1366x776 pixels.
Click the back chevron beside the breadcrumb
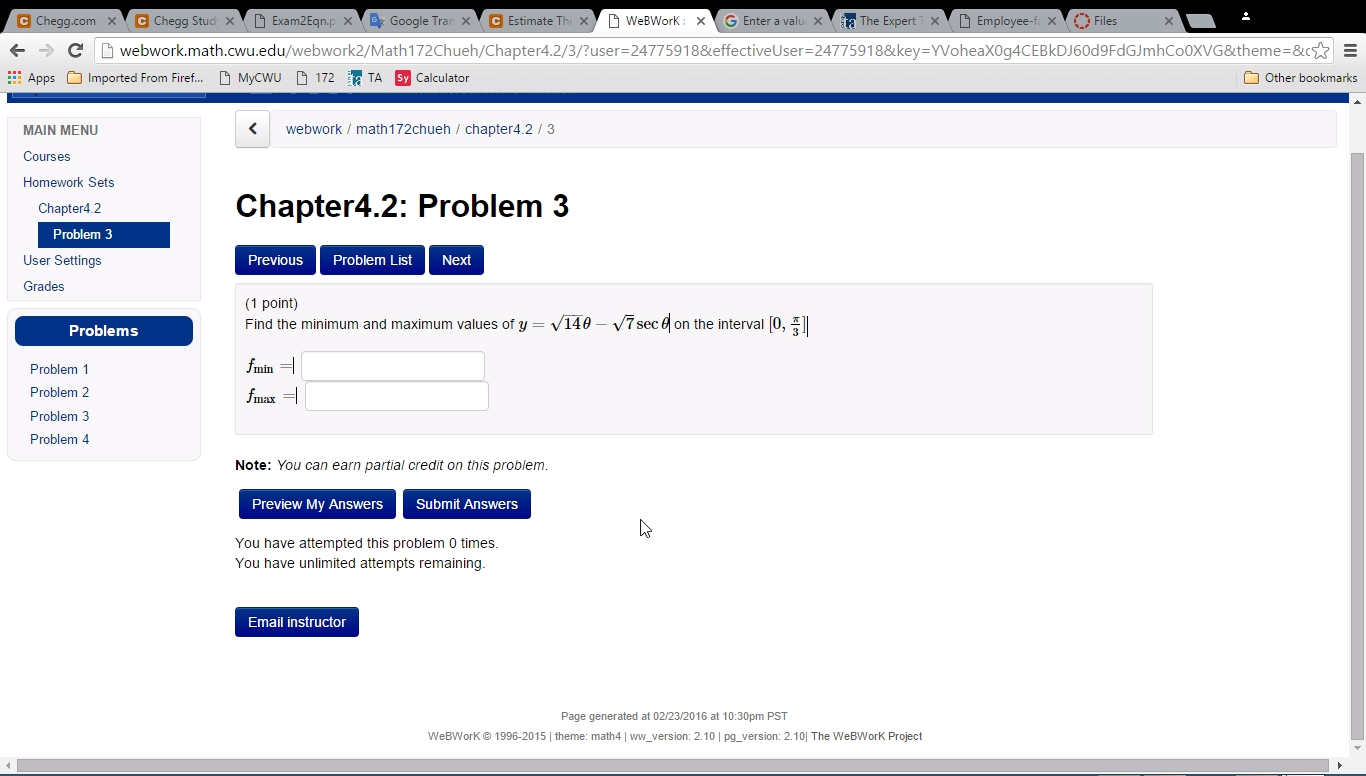coord(252,129)
